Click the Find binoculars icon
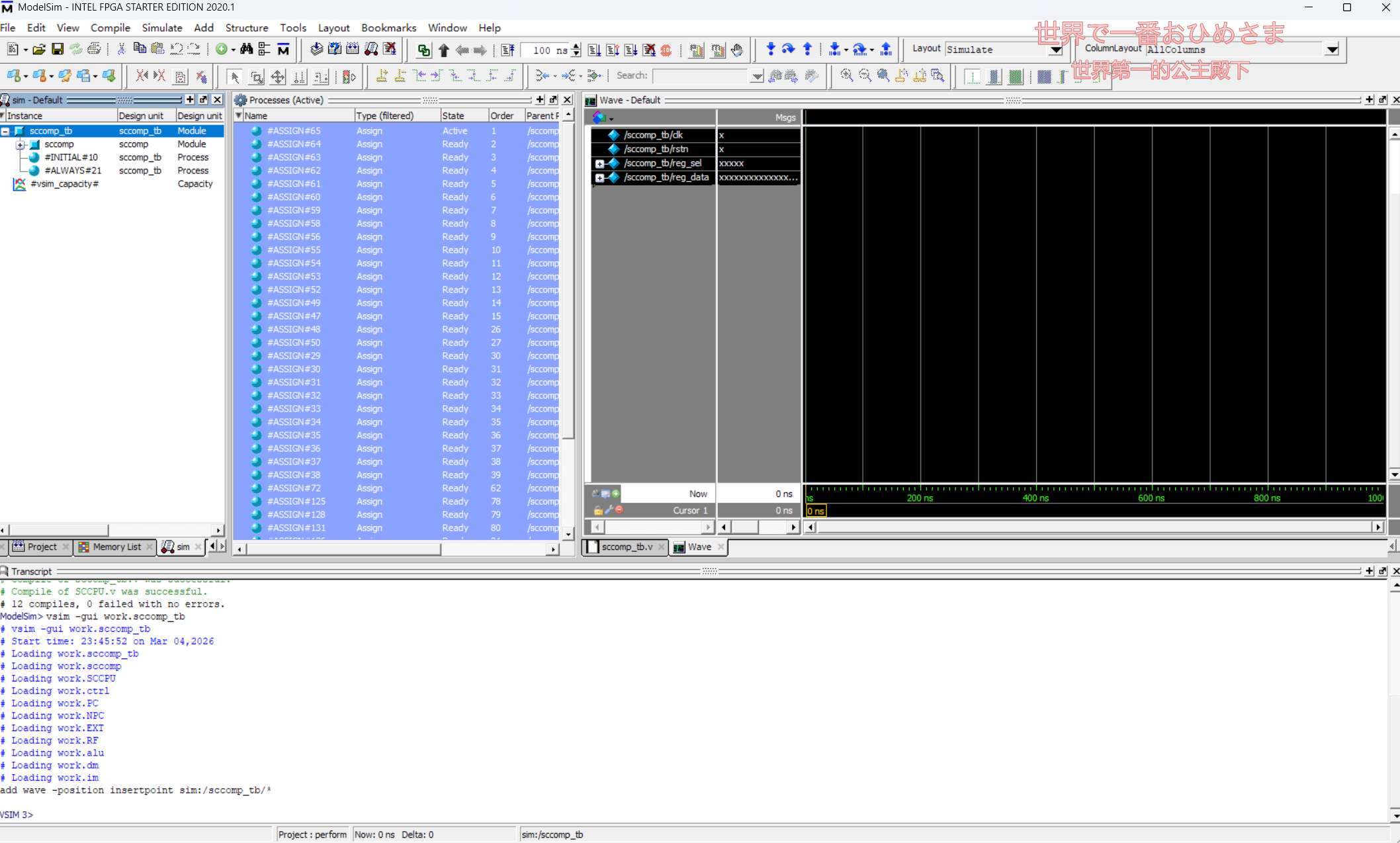 tap(246, 49)
